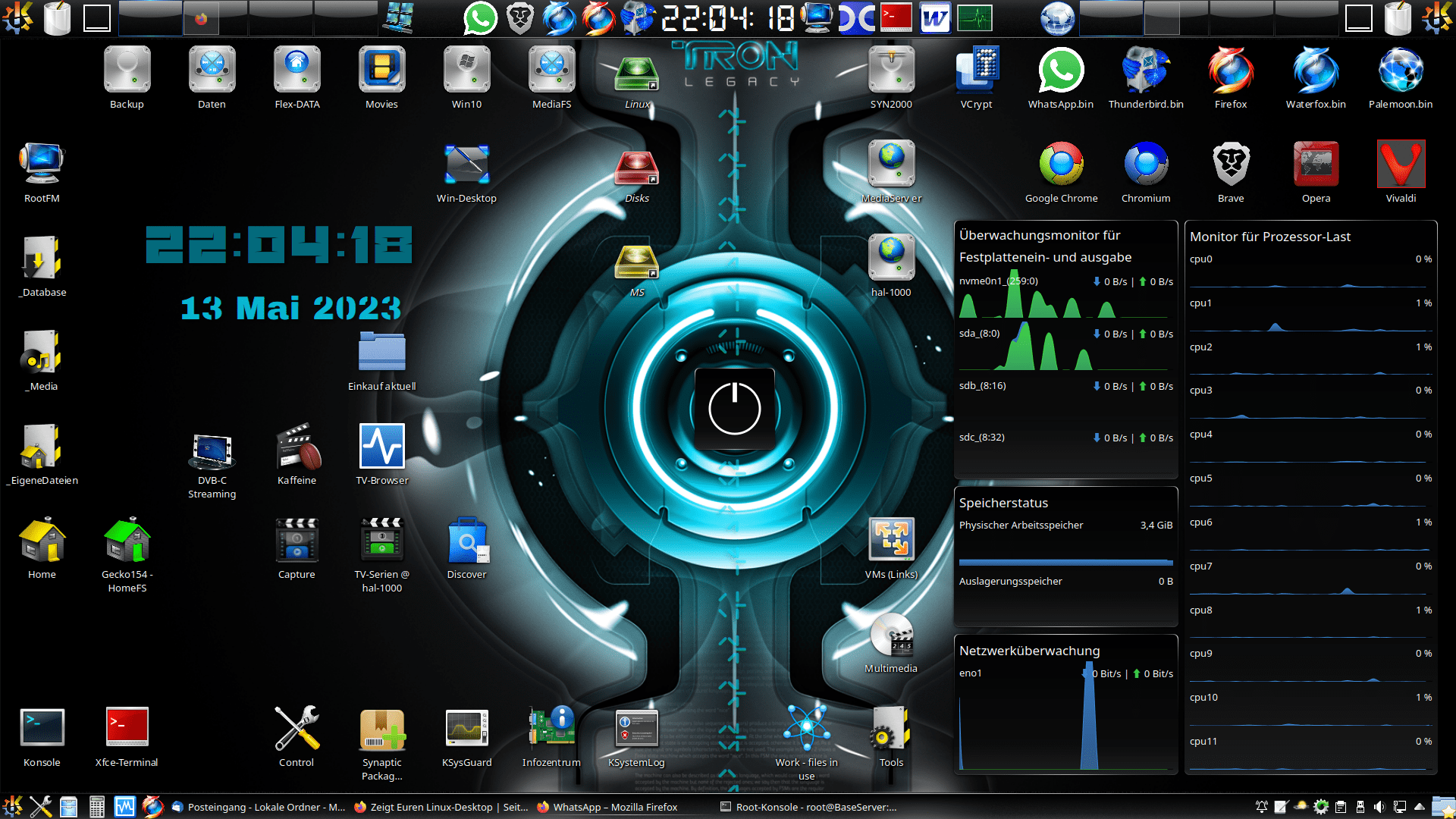Click the panel digital clock 22:04:18
Image resolution: width=1456 pixels, height=819 pixels.
pos(728,18)
